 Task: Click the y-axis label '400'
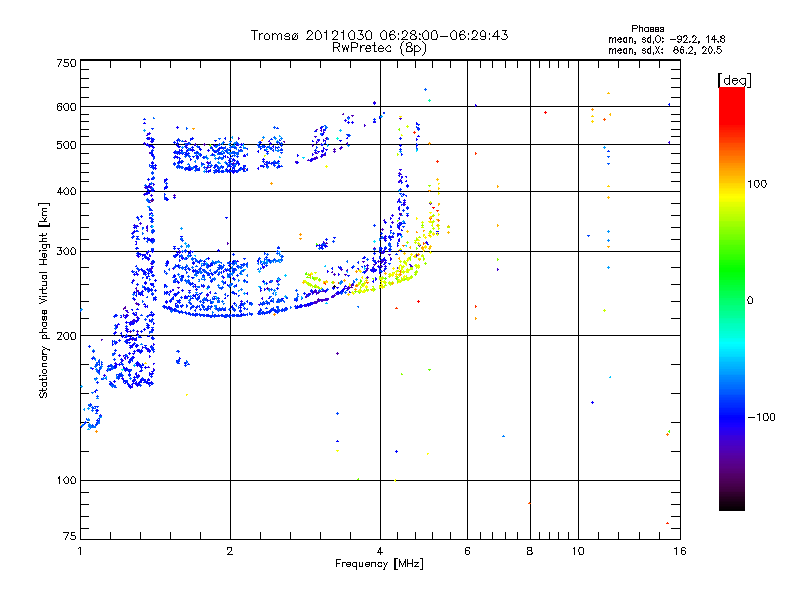[x=66, y=191]
